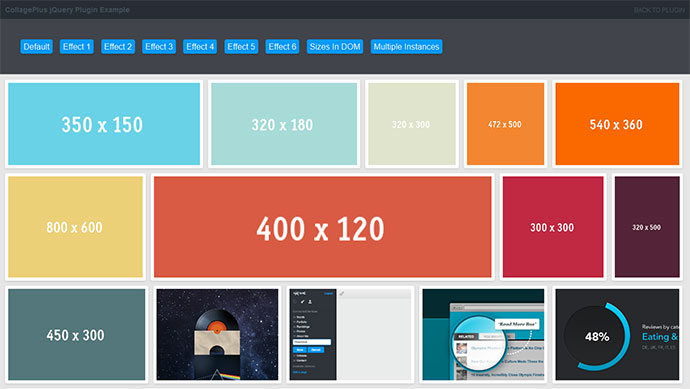Apply Effect 1

coord(77,47)
